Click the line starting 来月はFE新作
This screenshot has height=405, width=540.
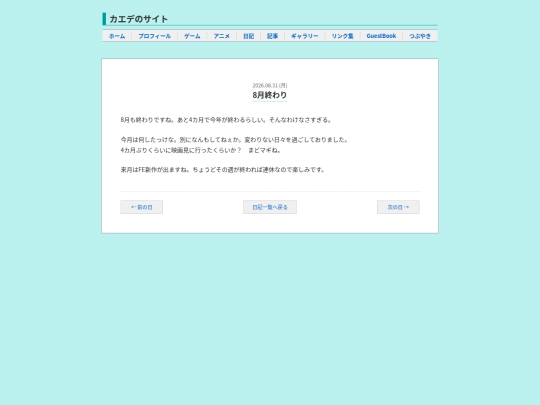click(223, 169)
